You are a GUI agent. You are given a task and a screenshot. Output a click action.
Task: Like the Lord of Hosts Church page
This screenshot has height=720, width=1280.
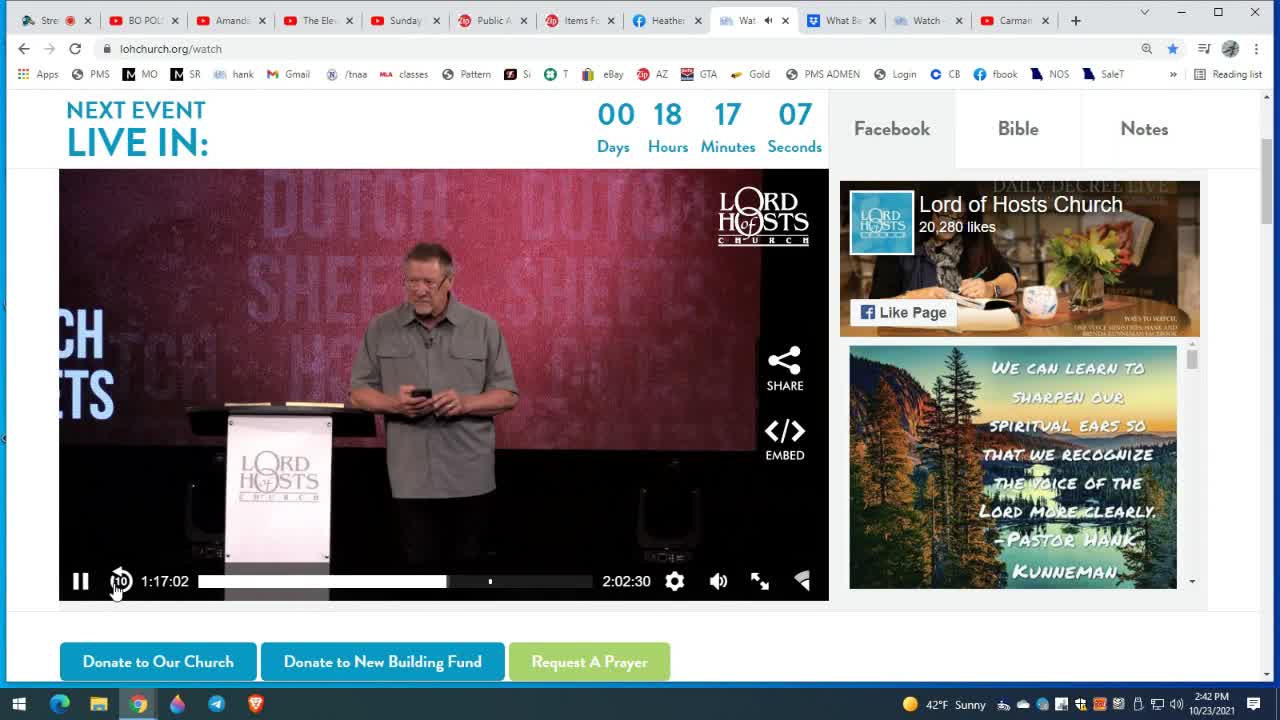tap(903, 312)
